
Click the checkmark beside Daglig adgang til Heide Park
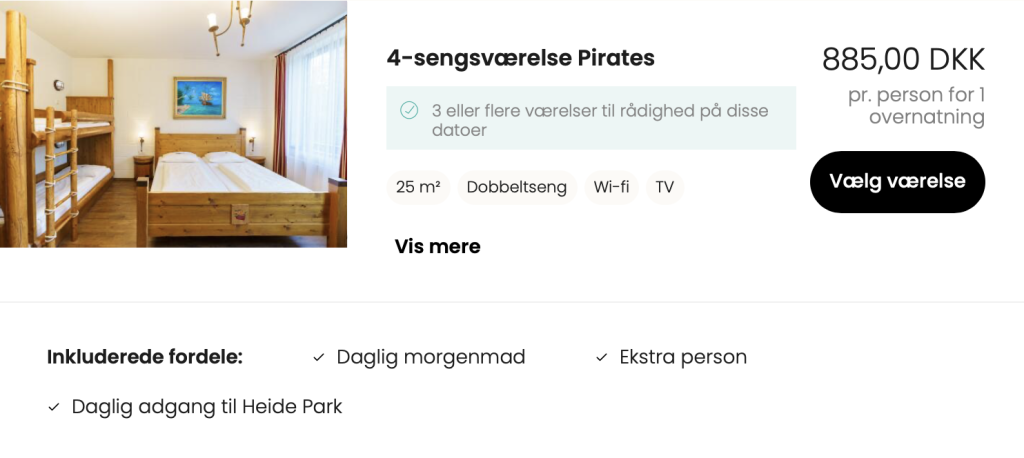[x=54, y=407]
